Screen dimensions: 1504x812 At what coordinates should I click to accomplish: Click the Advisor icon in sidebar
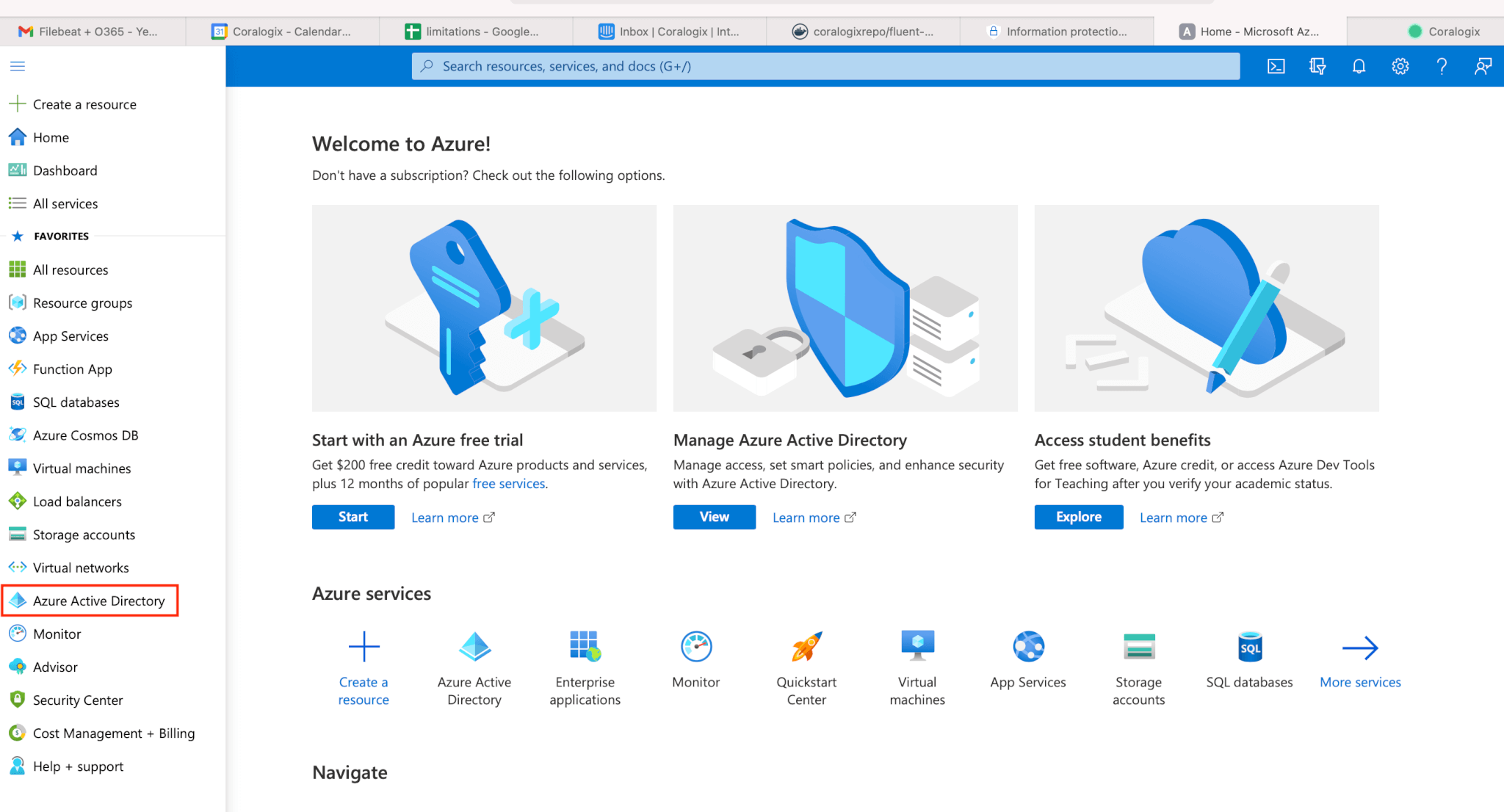tap(18, 667)
